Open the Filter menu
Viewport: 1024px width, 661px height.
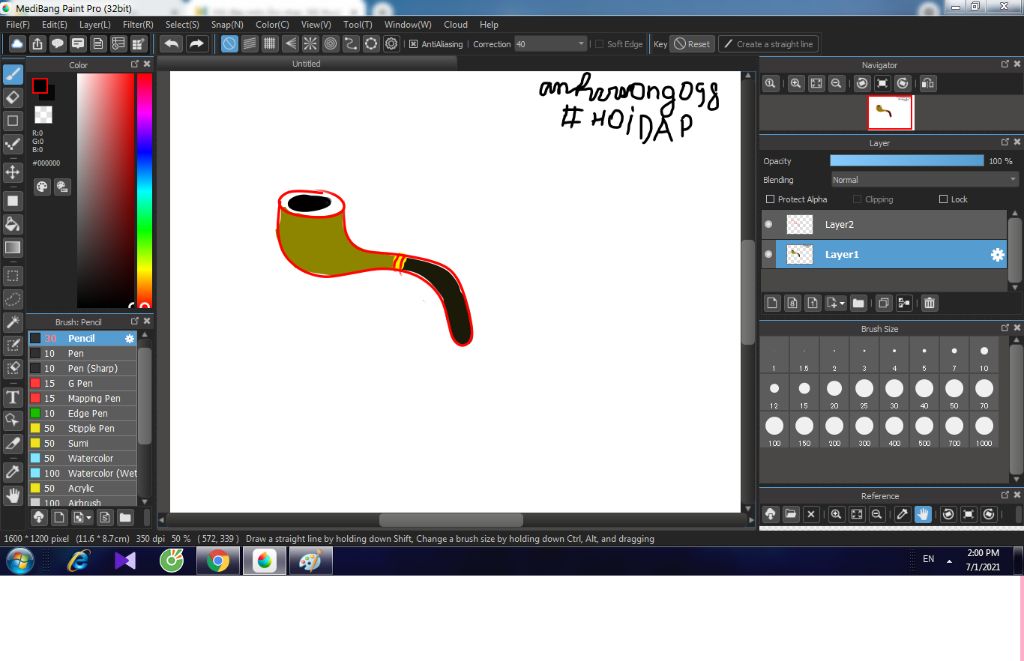coord(138,24)
